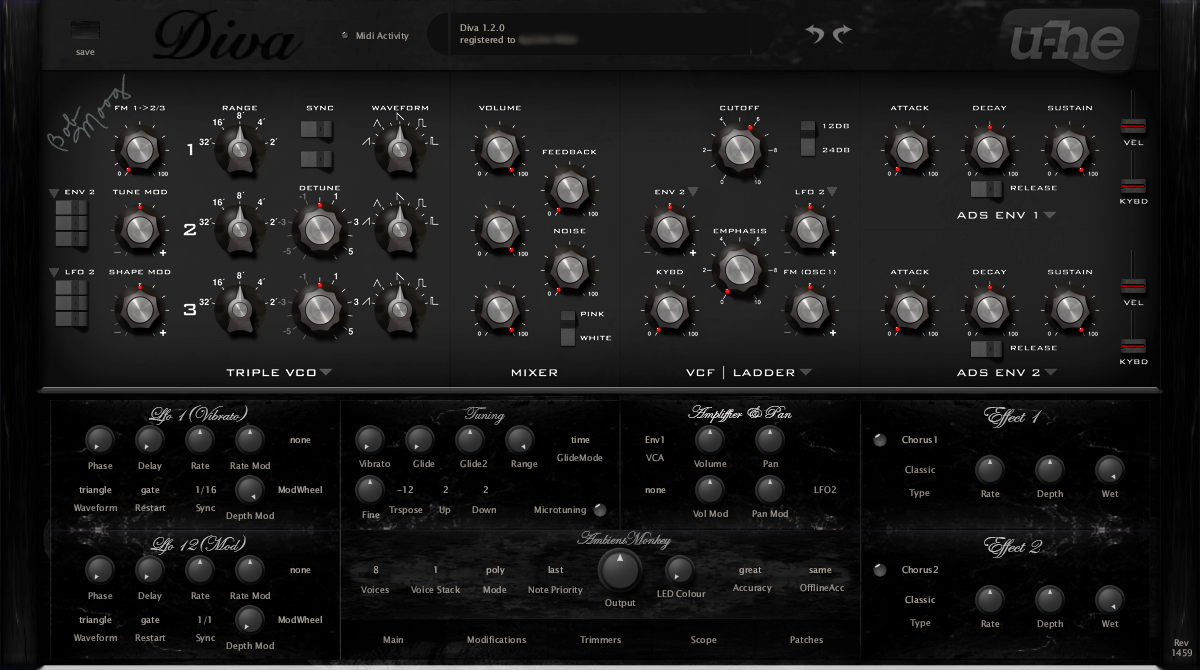Switch to the Modifications tab
The image size is (1200, 670).
(496, 640)
